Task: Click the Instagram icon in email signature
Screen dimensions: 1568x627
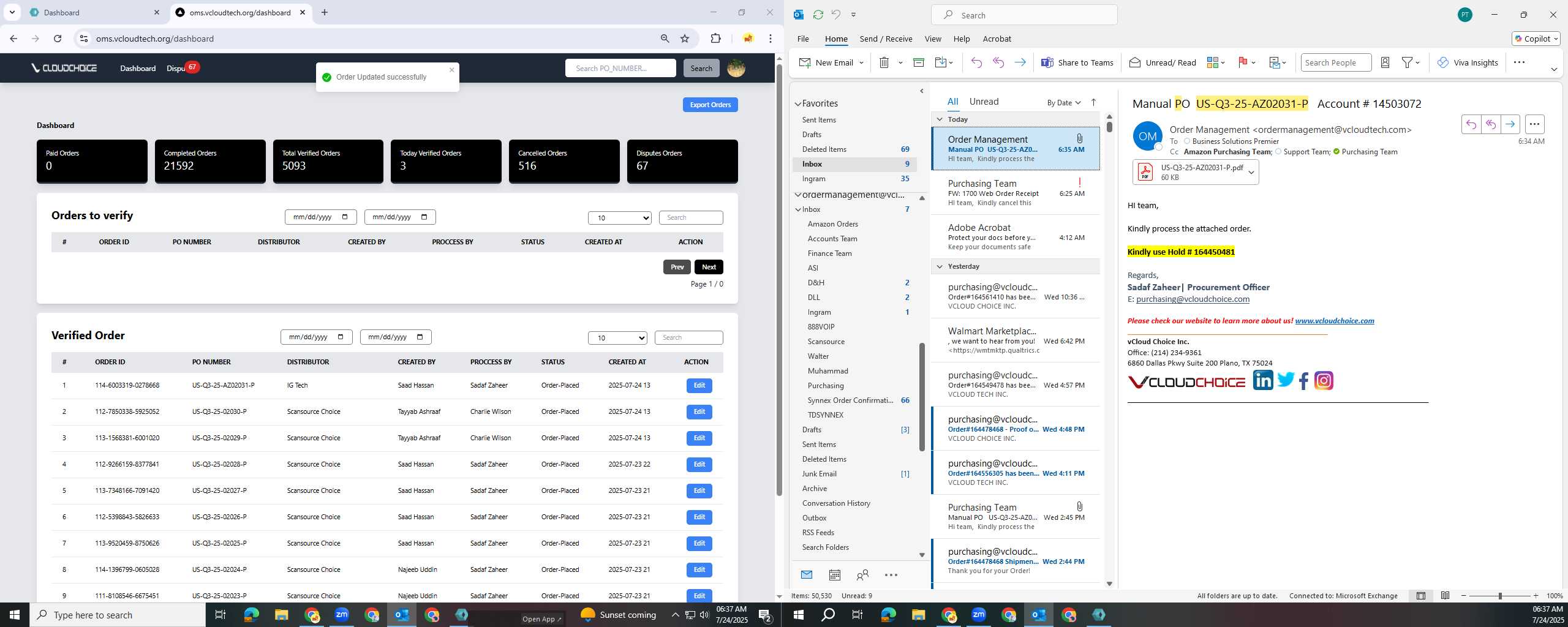Action: coord(1324,381)
